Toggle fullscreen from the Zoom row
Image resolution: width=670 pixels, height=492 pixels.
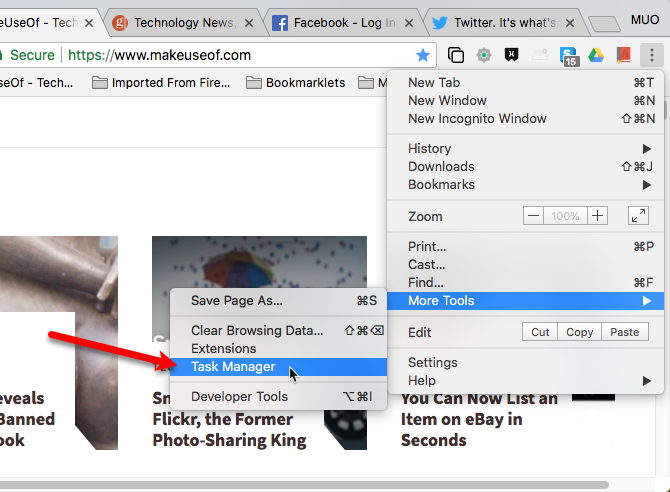pyautogui.click(x=638, y=215)
